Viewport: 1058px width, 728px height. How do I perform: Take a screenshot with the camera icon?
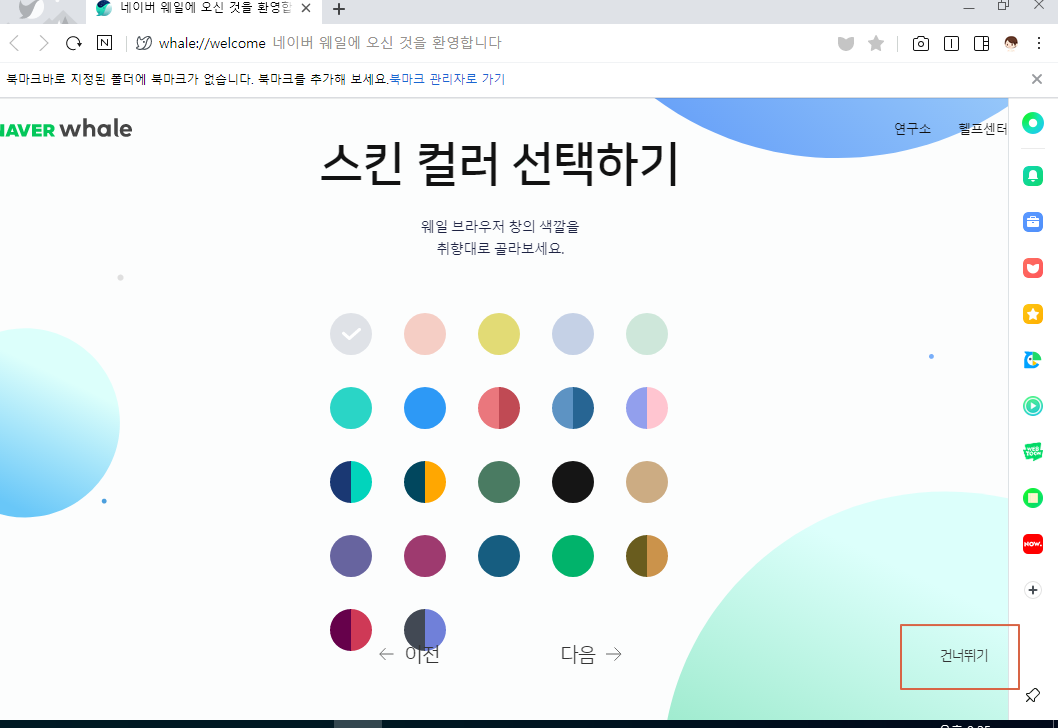920,44
